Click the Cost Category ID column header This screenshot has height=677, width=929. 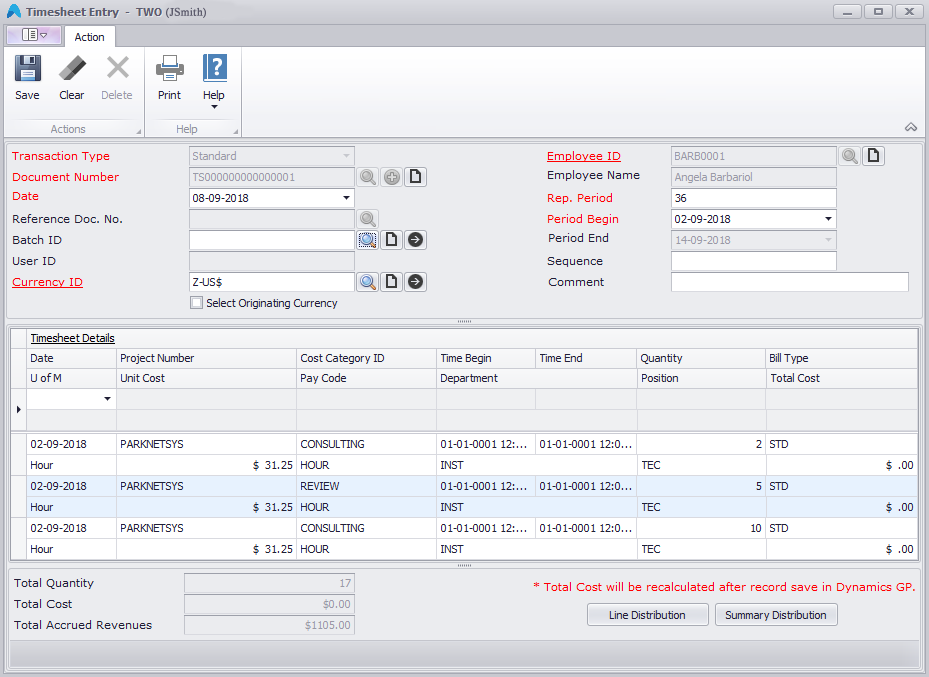pos(366,358)
